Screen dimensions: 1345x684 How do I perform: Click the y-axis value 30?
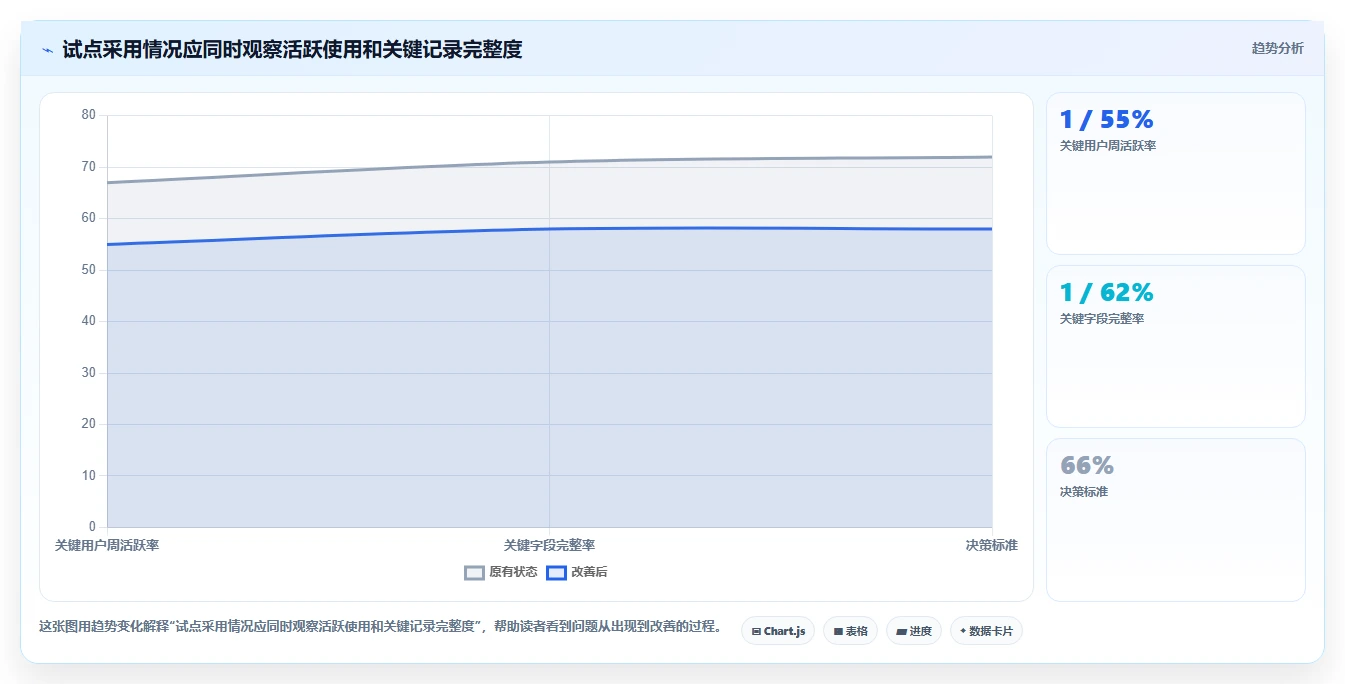88,373
